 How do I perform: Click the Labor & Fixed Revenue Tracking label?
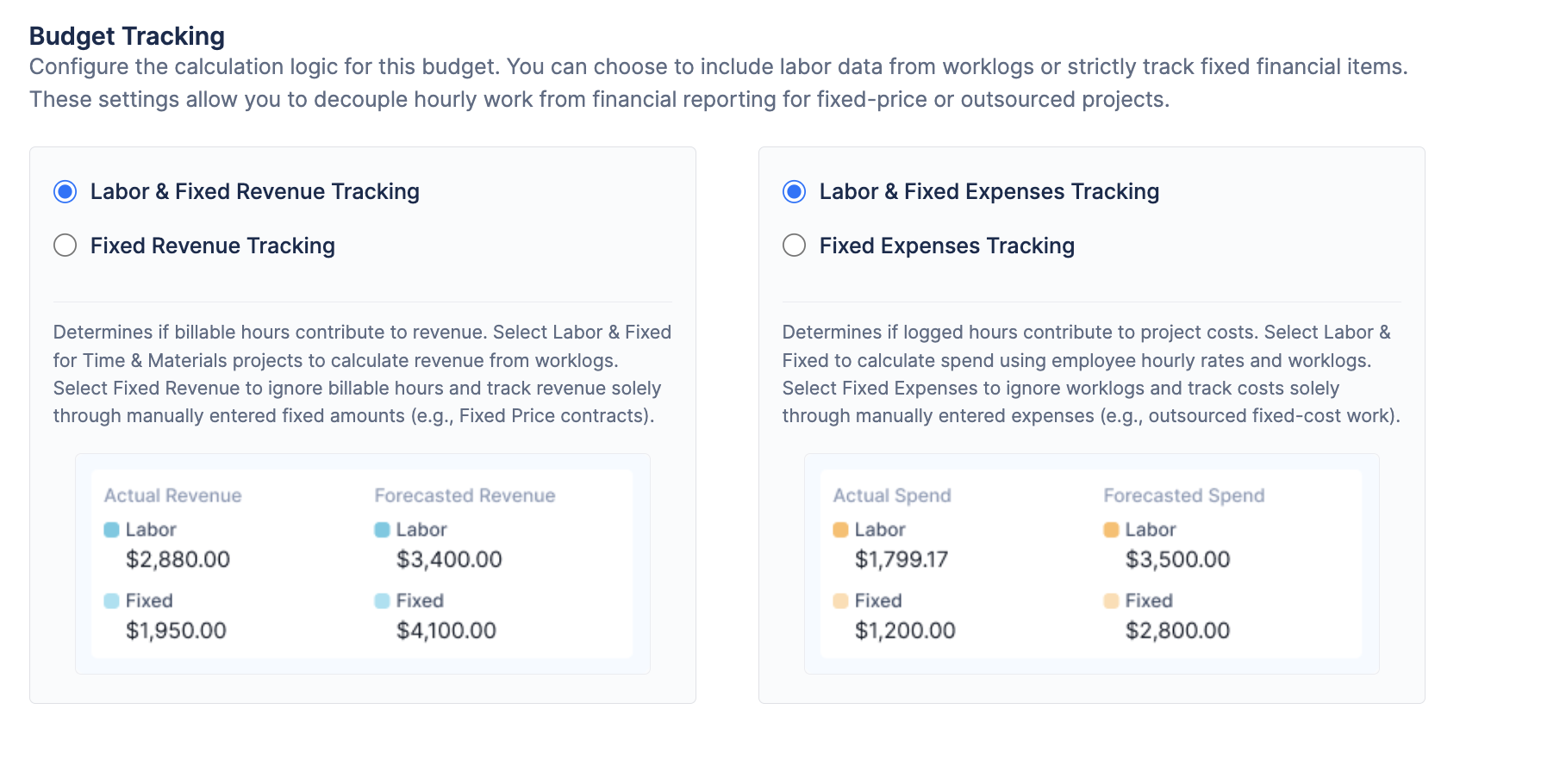coord(254,191)
